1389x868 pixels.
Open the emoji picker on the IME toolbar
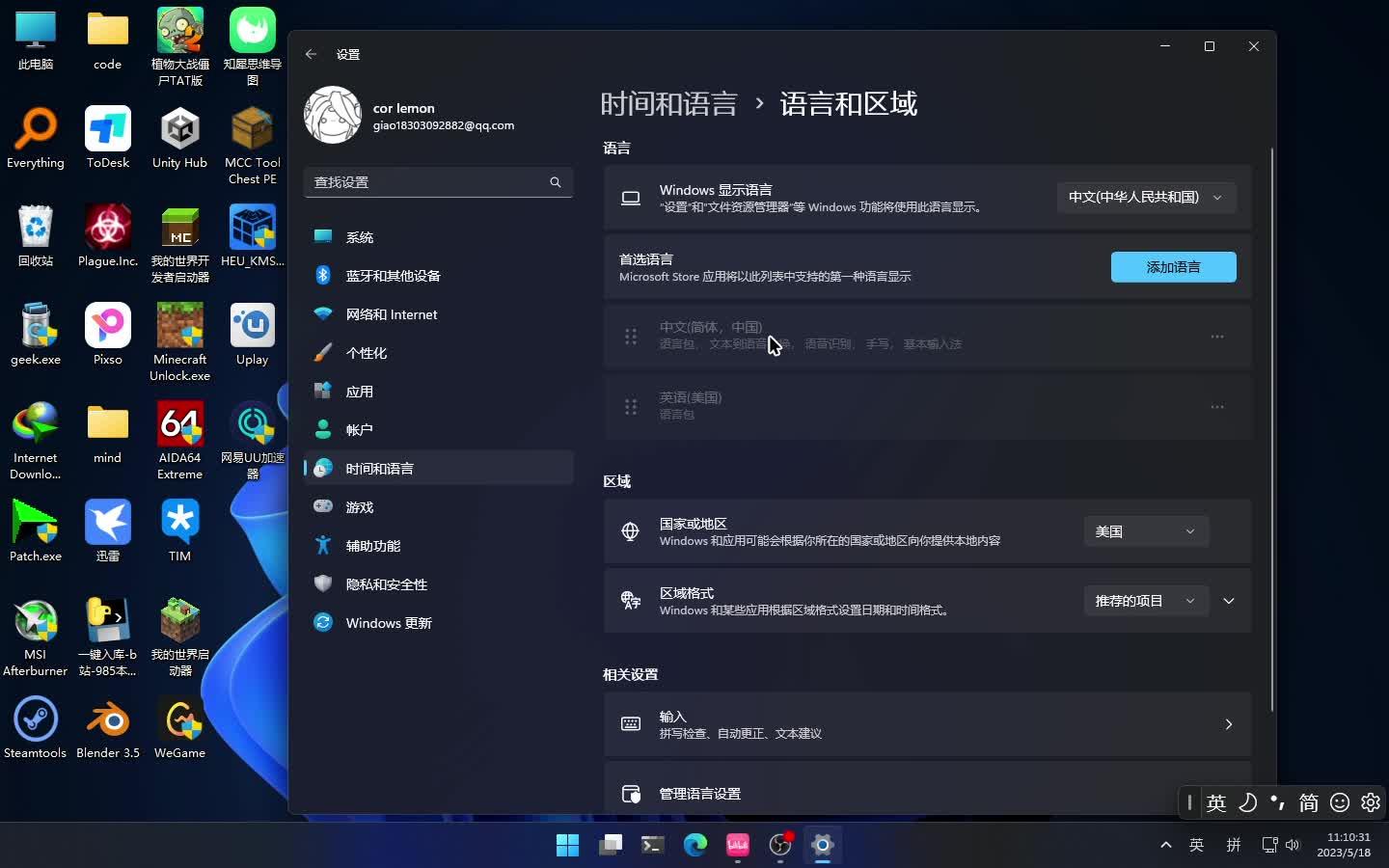[x=1339, y=802]
